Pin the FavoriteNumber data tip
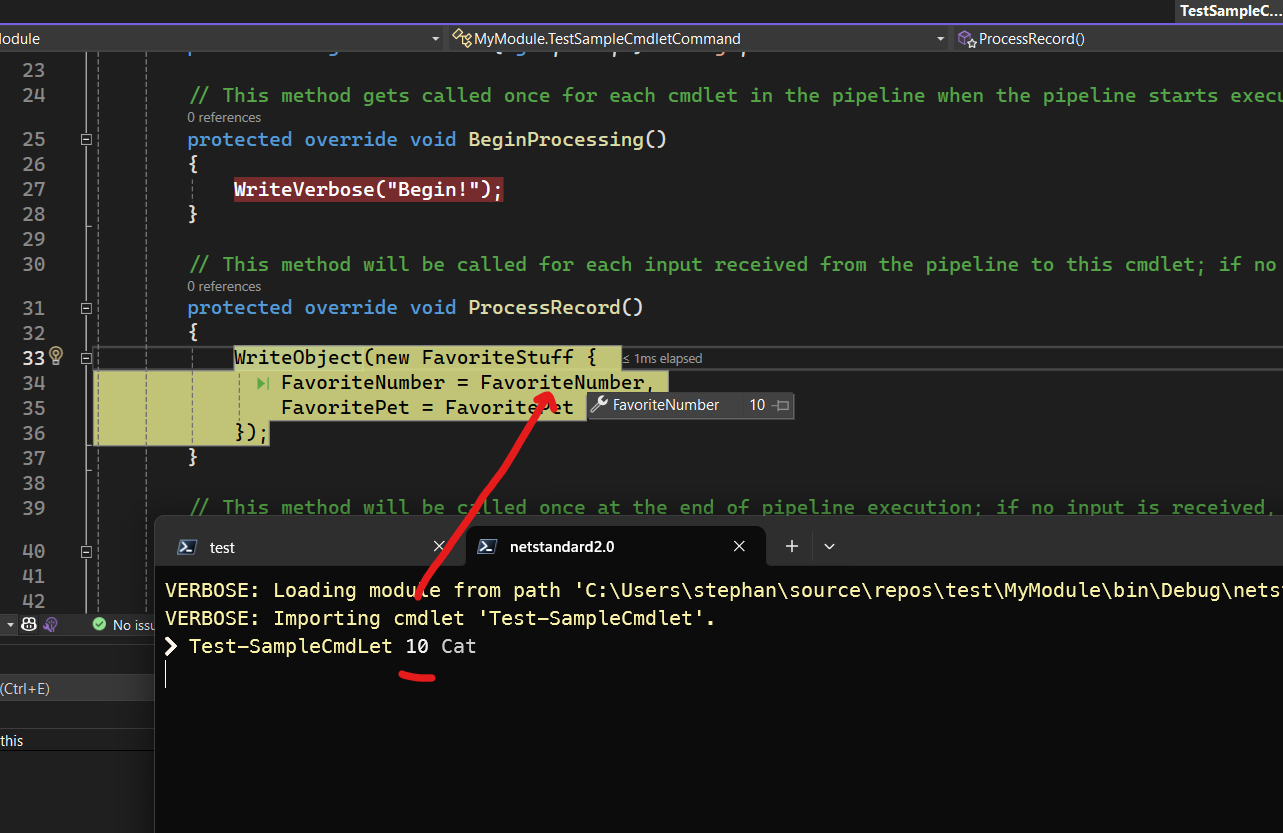The image size is (1283, 833). tap(783, 406)
